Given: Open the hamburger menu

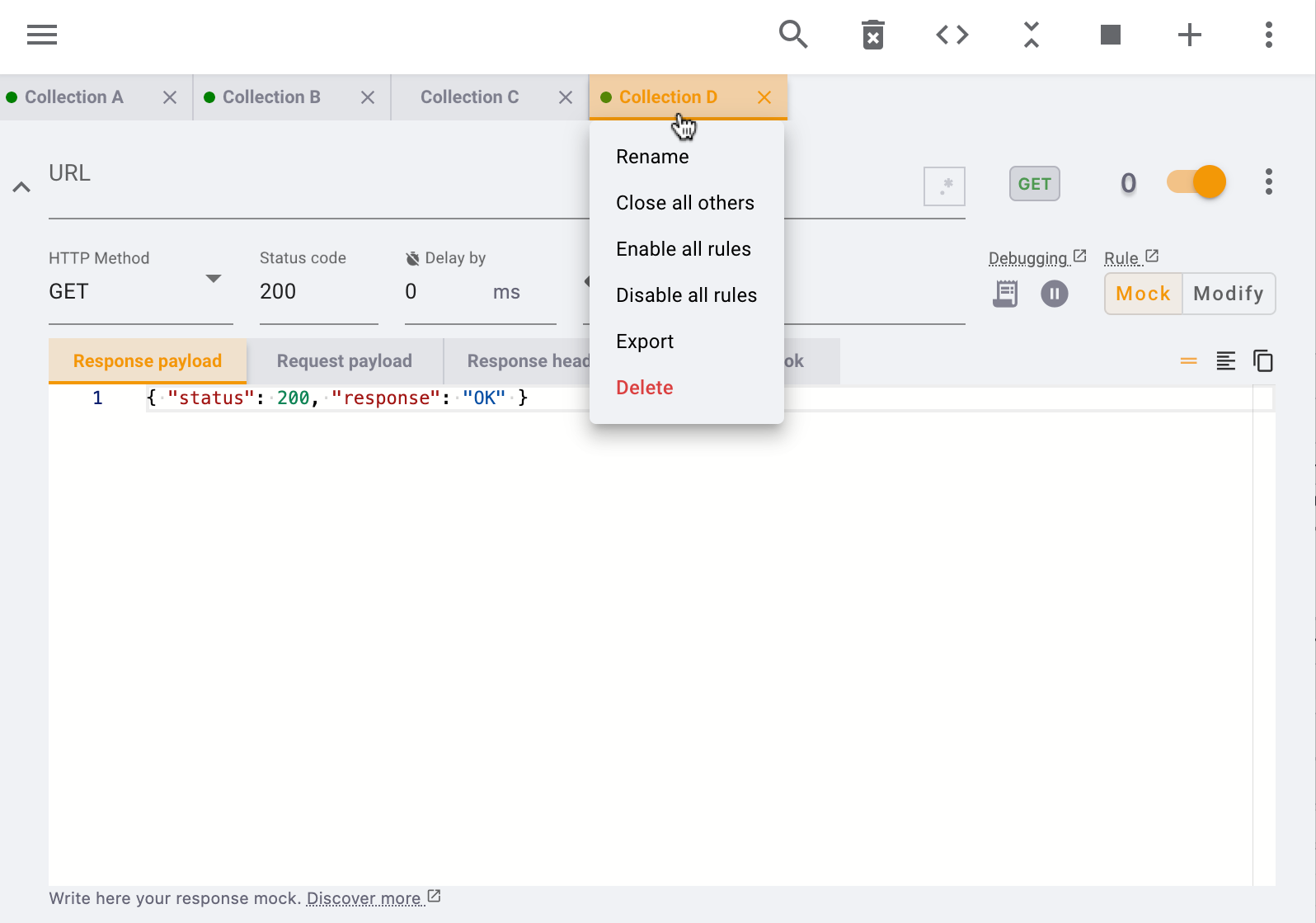Looking at the screenshot, I should click(42, 35).
